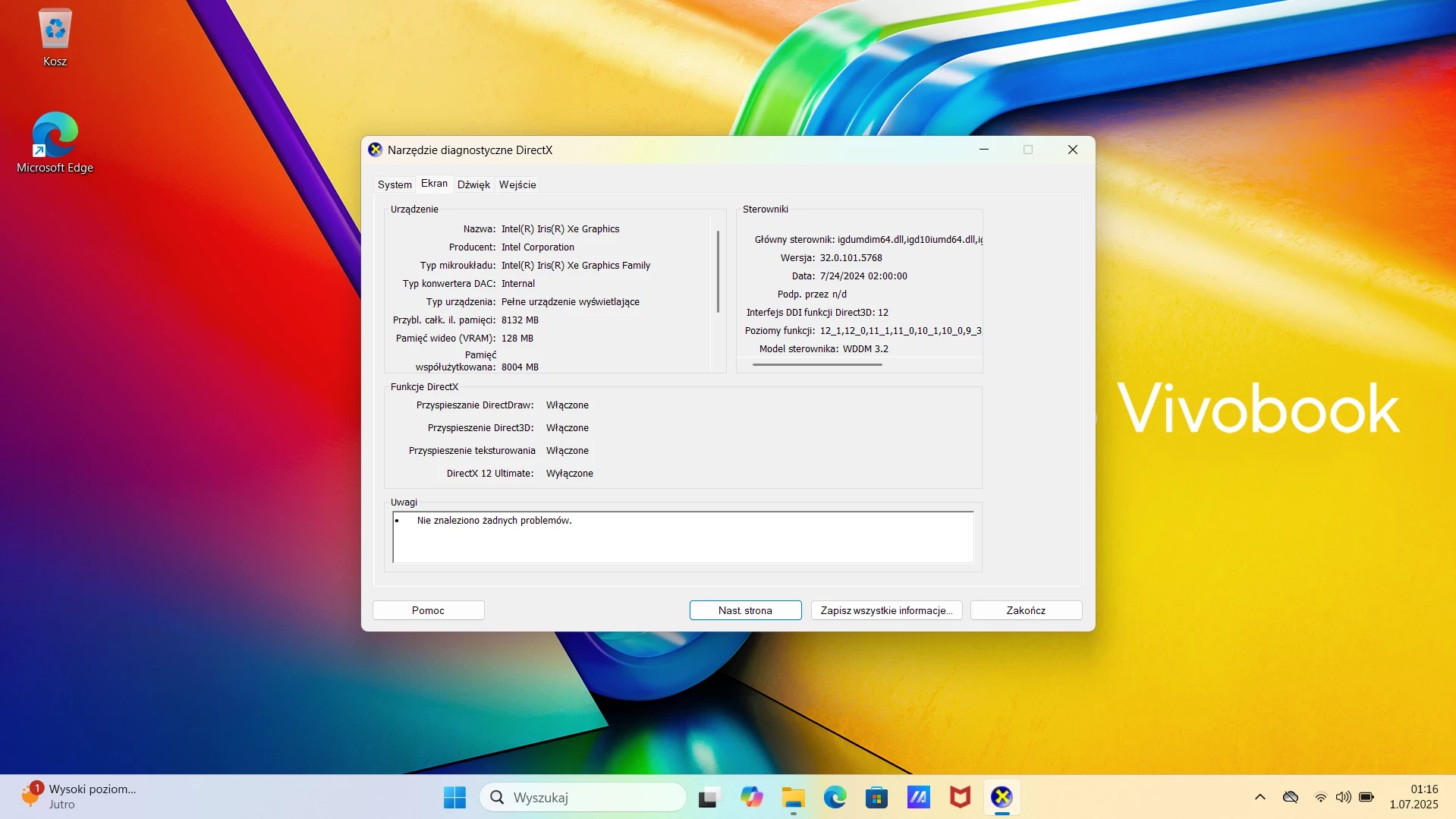This screenshot has width=1456, height=819.
Task: Click the Uwagi notes text box
Action: pos(683,537)
